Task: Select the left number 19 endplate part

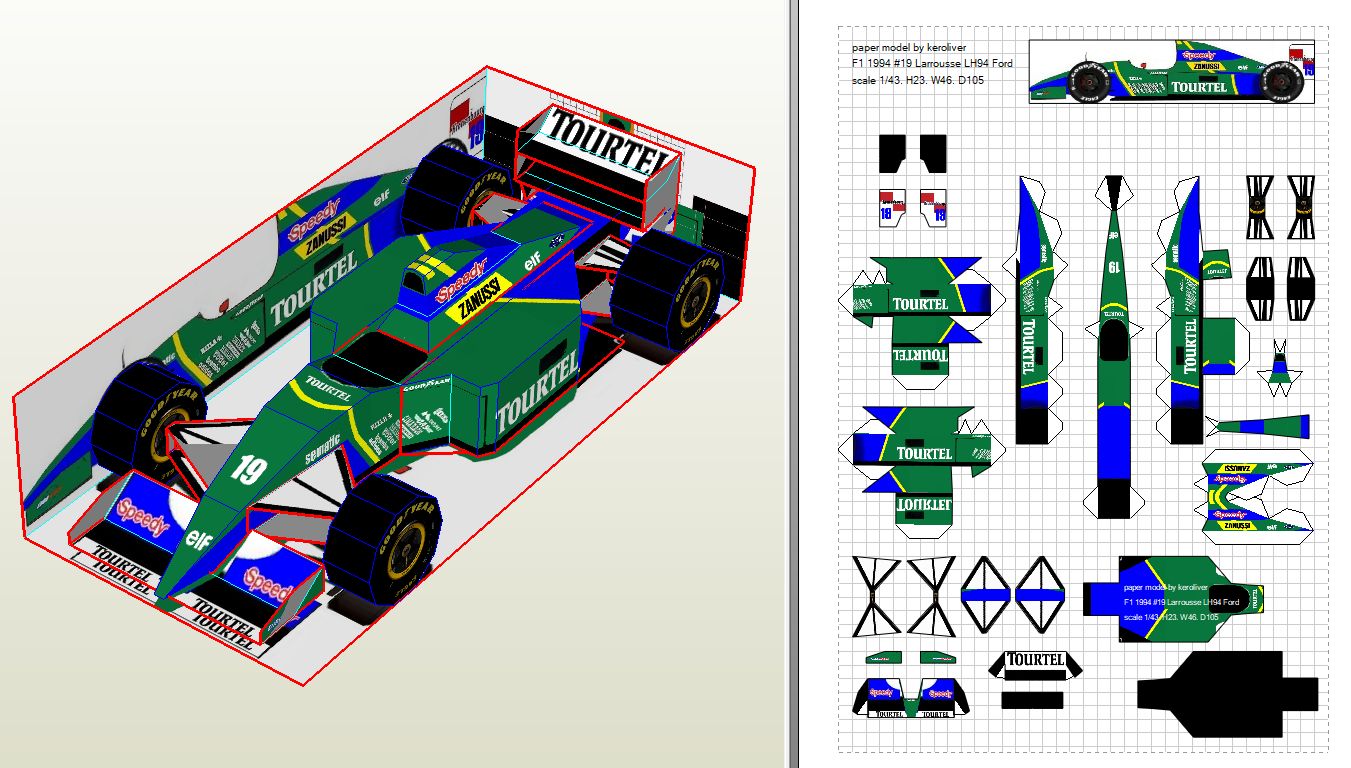Action: pyautogui.click(x=892, y=208)
